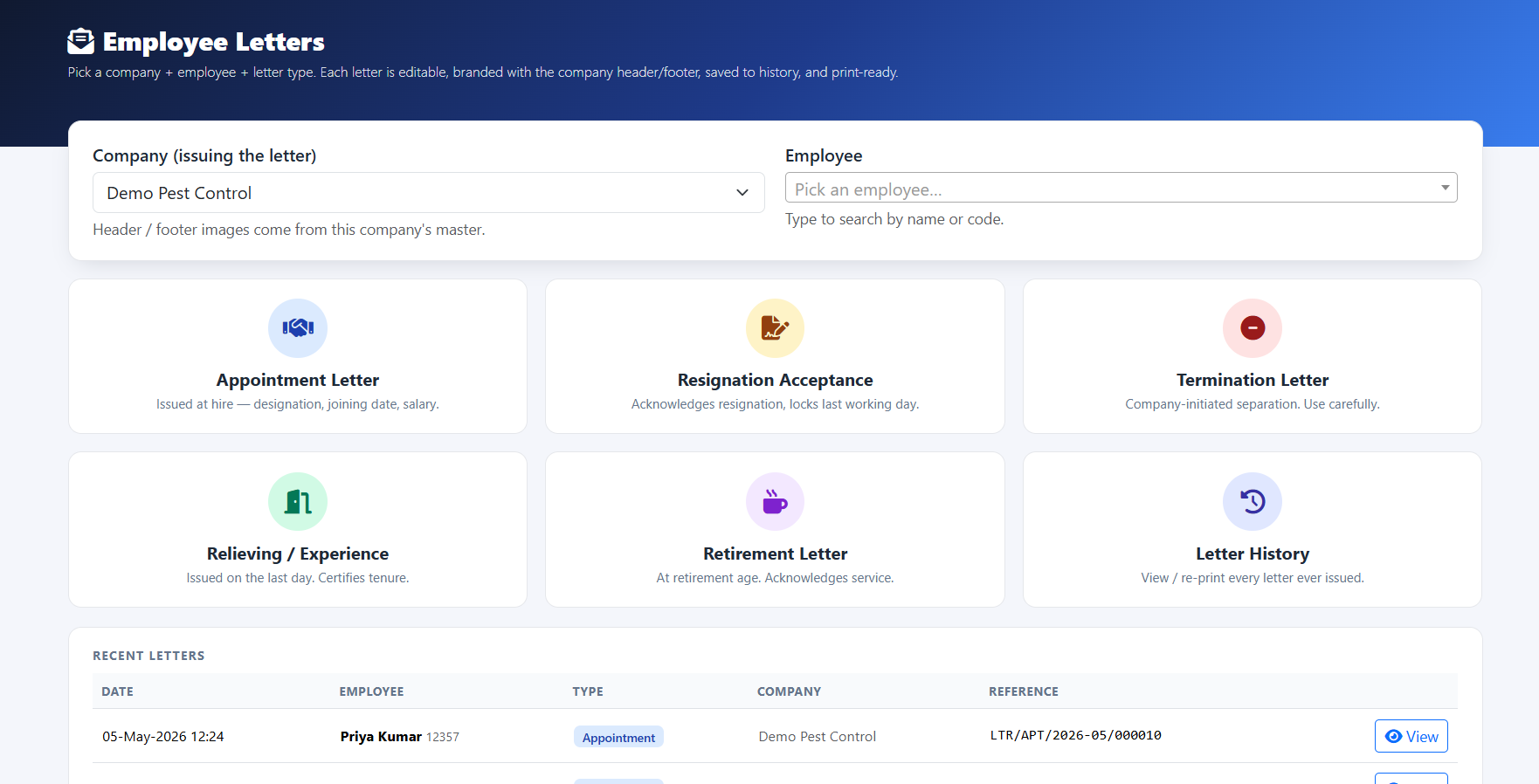Click the Appointment Letter handshake icon

298,327
